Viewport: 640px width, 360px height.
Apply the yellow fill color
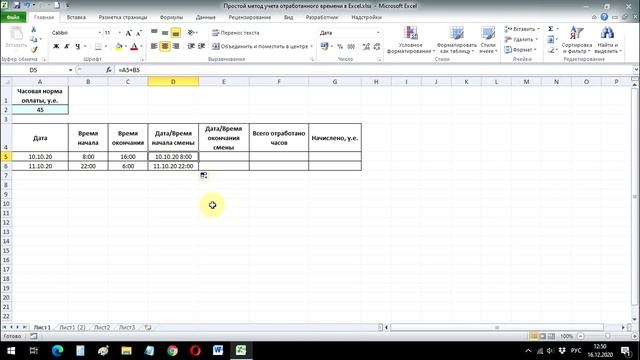click(118, 47)
